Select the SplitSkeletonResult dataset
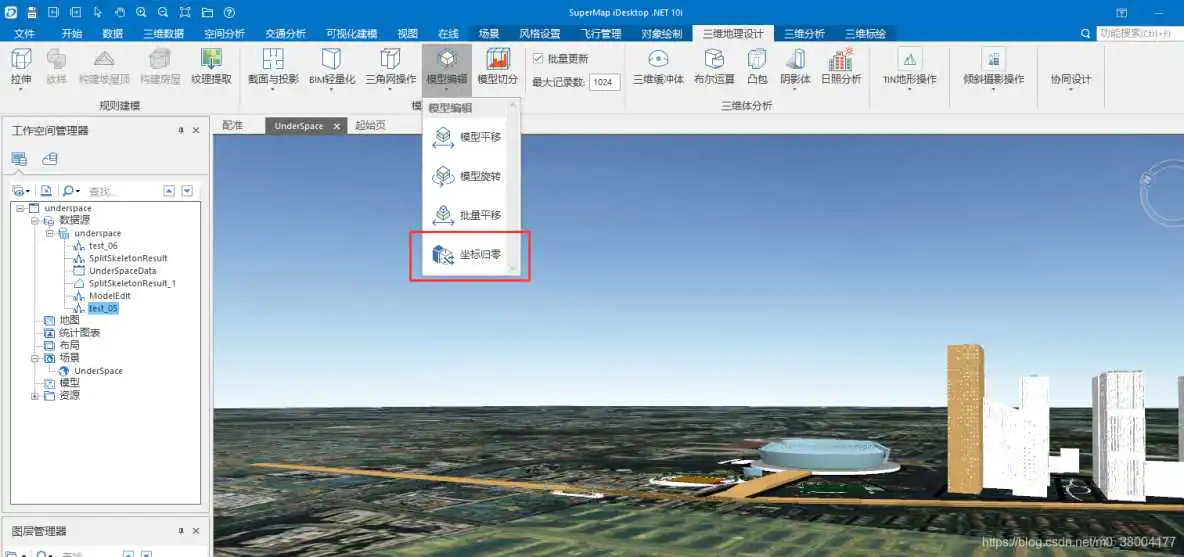Image resolution: width=1184 pixels, height=557 pixels. point(128,258)
